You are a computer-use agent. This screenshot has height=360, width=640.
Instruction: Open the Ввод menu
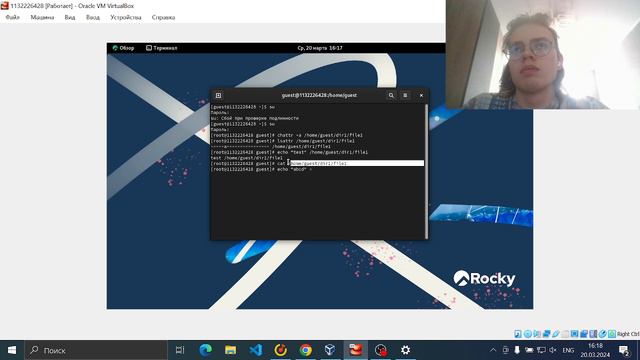(93, 17)
